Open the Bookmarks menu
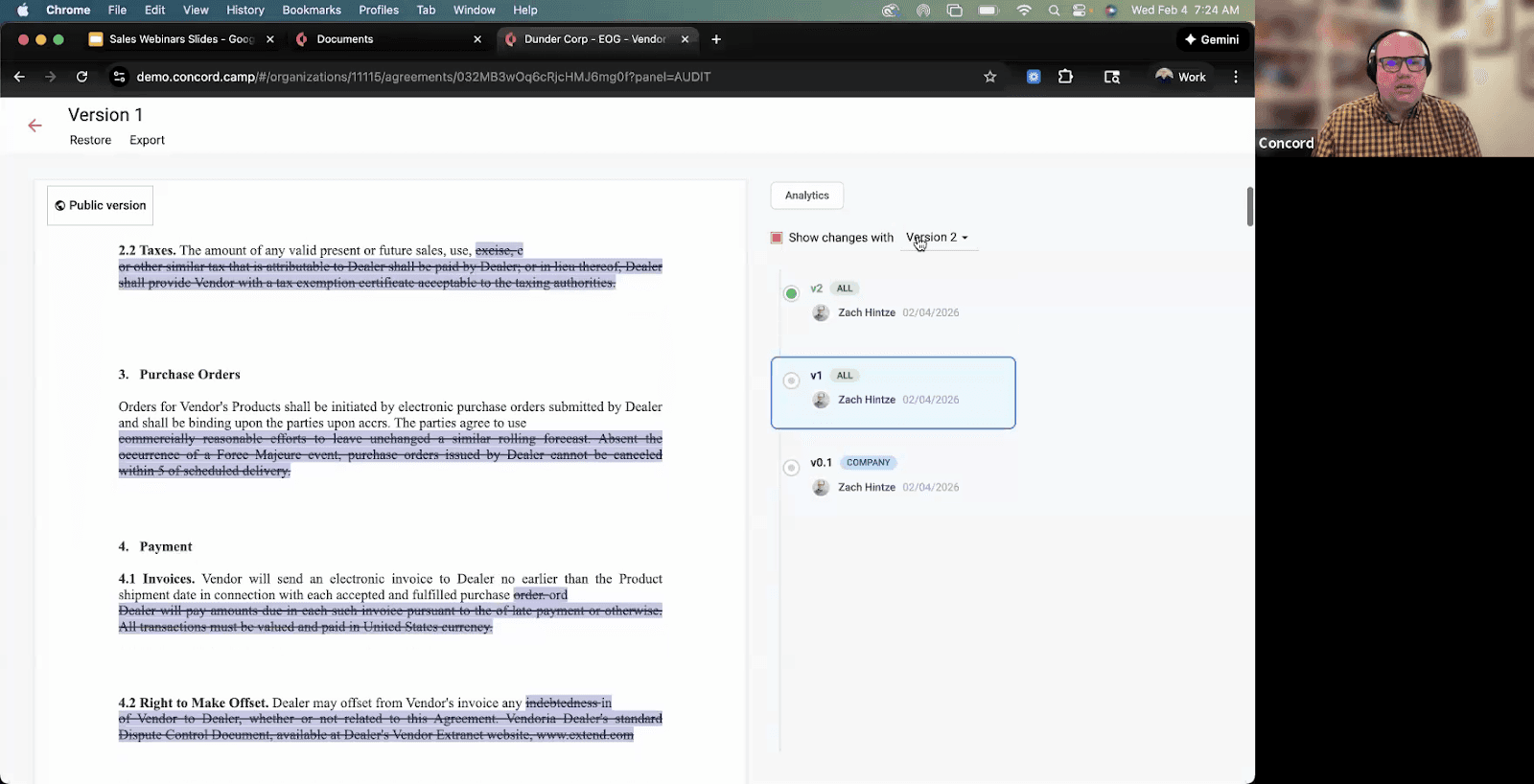 312,10
